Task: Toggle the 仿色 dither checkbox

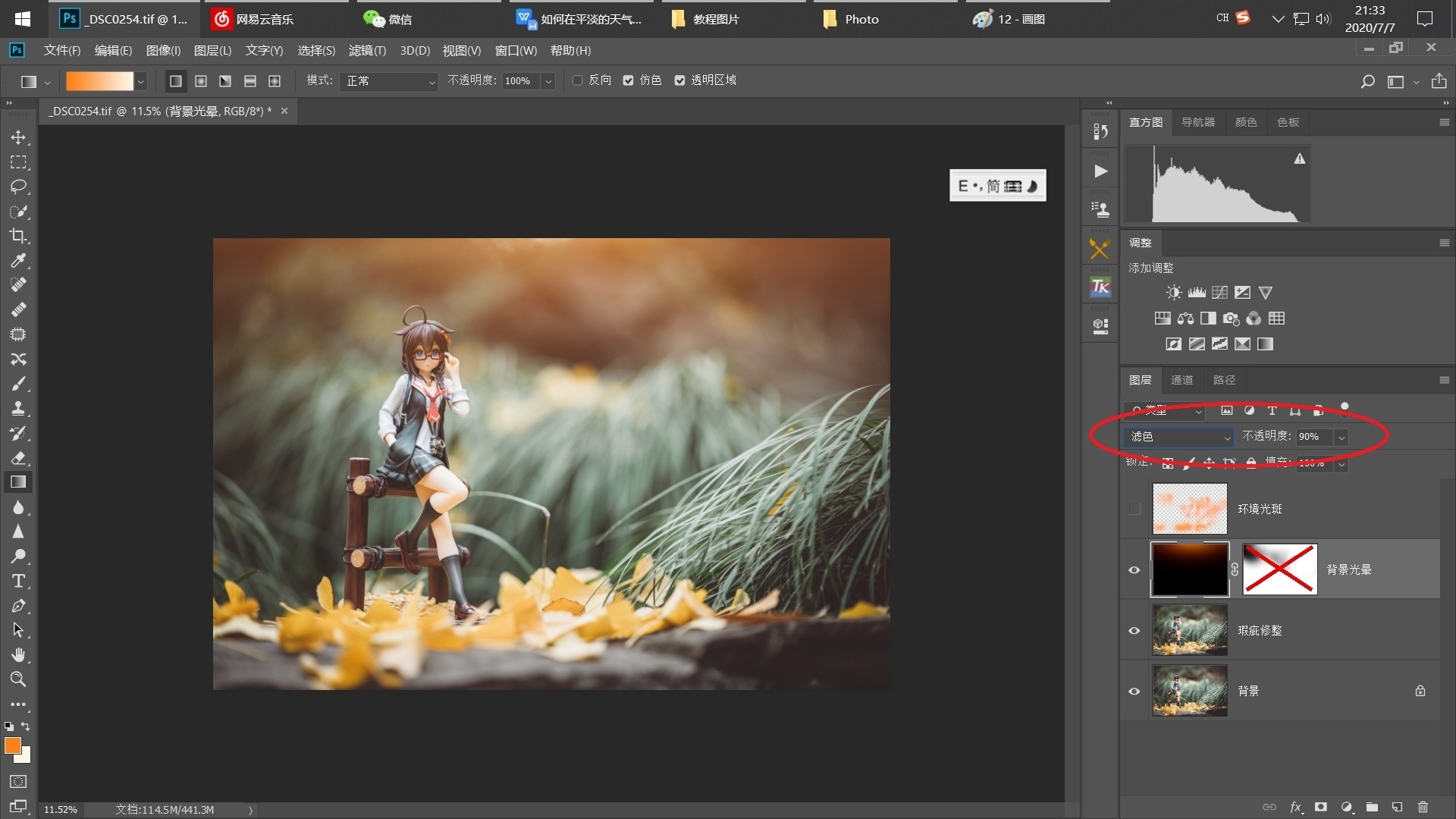Action: pyautogui.click(x=628, y=80)
